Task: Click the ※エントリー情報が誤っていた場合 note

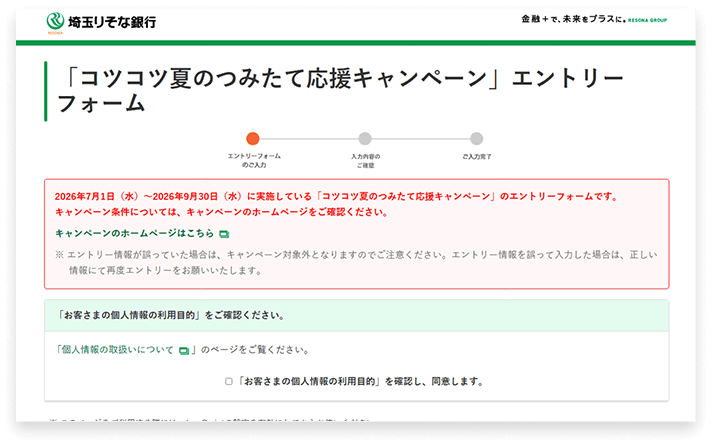Action: 356,263
